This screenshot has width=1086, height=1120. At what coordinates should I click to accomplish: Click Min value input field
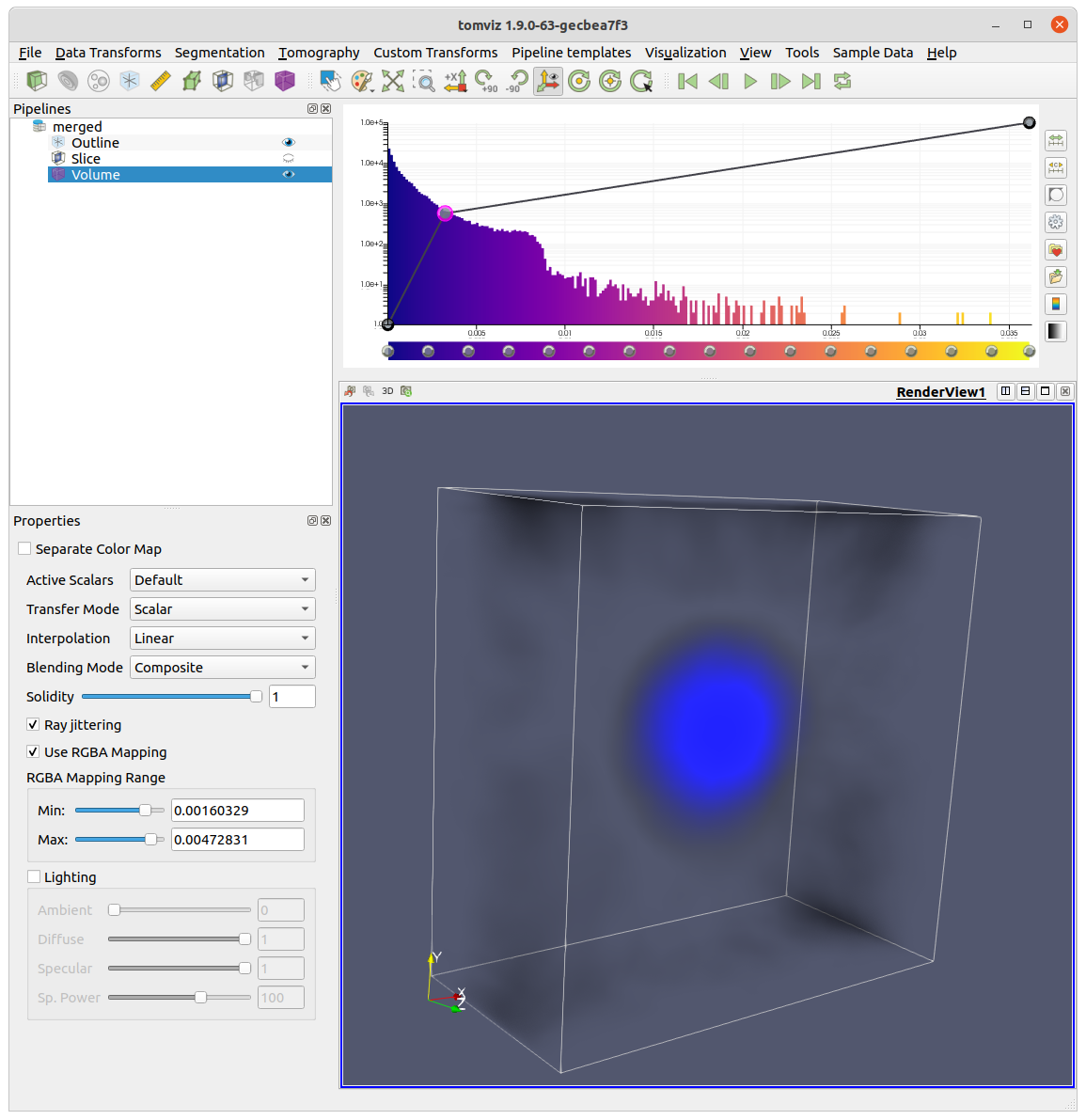coord(238,810)
